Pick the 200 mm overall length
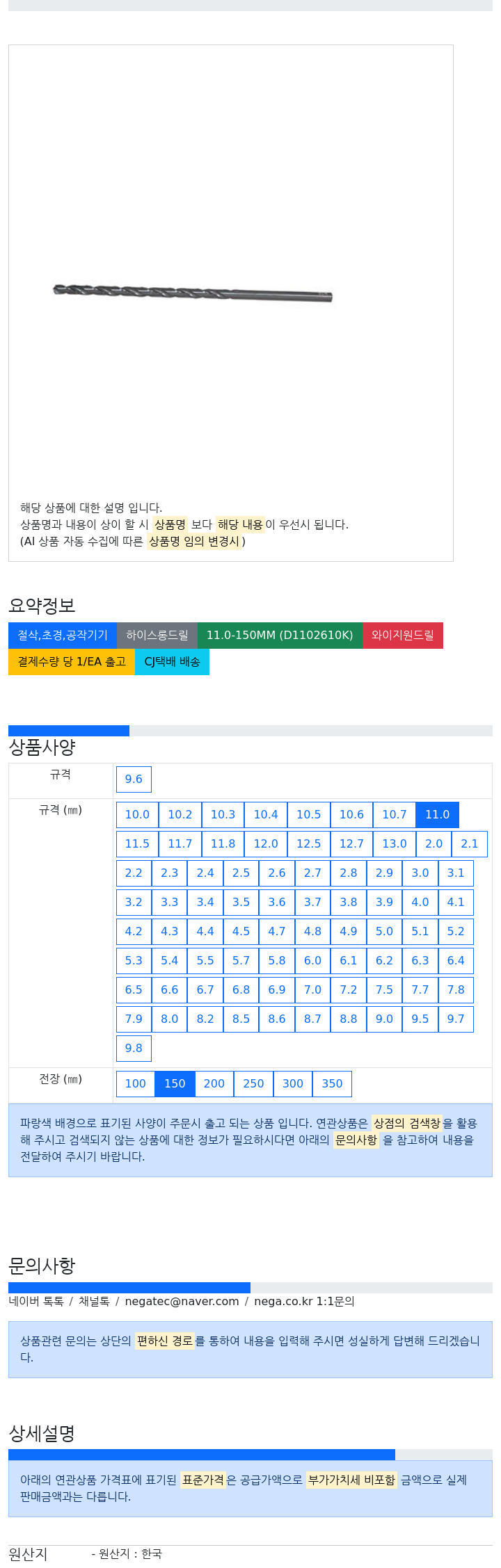The height and width of the screenshot is (1568, 501). (x=214, y=1083)
